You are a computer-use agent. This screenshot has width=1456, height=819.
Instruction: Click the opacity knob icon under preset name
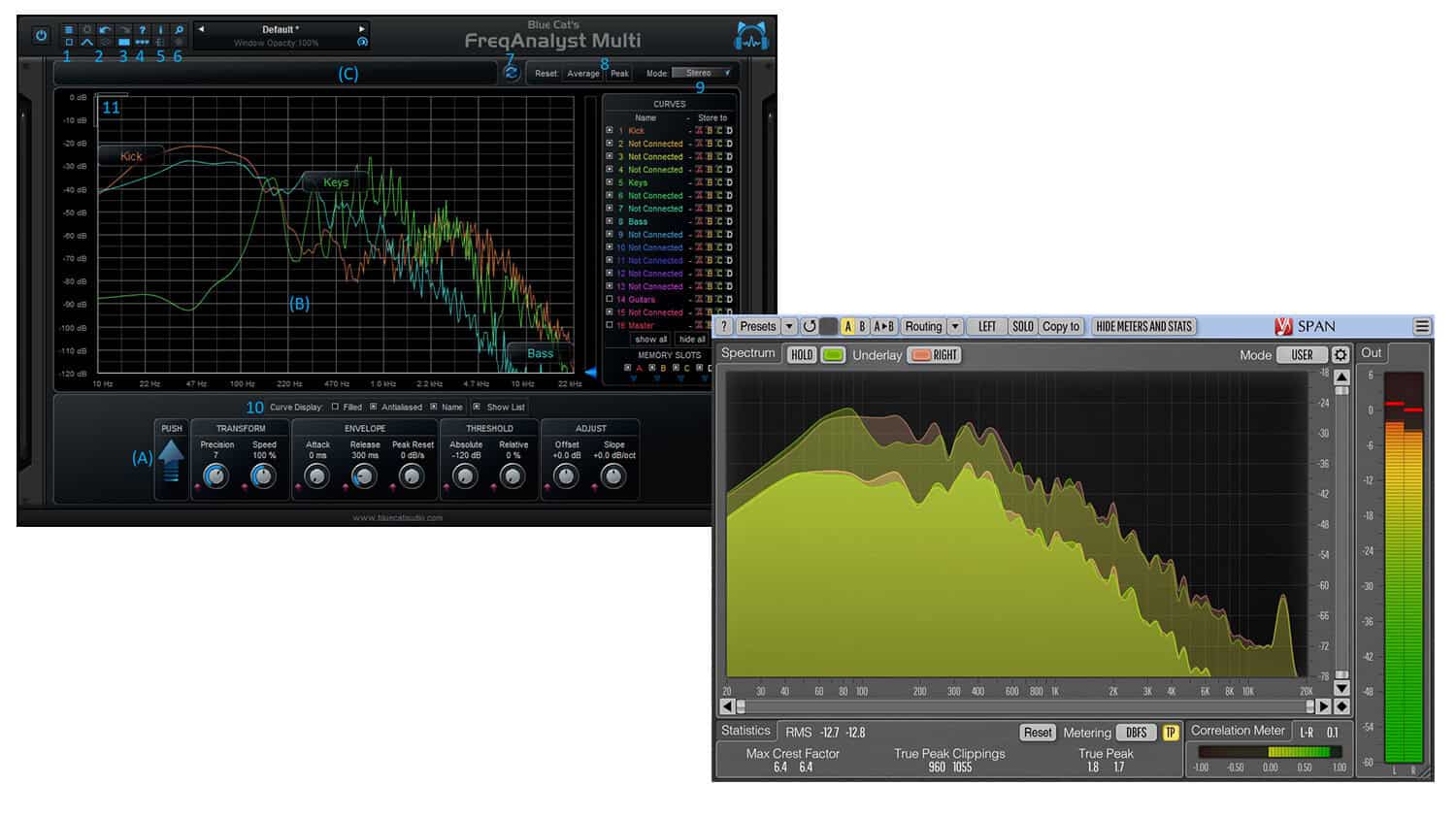point(362,43)
